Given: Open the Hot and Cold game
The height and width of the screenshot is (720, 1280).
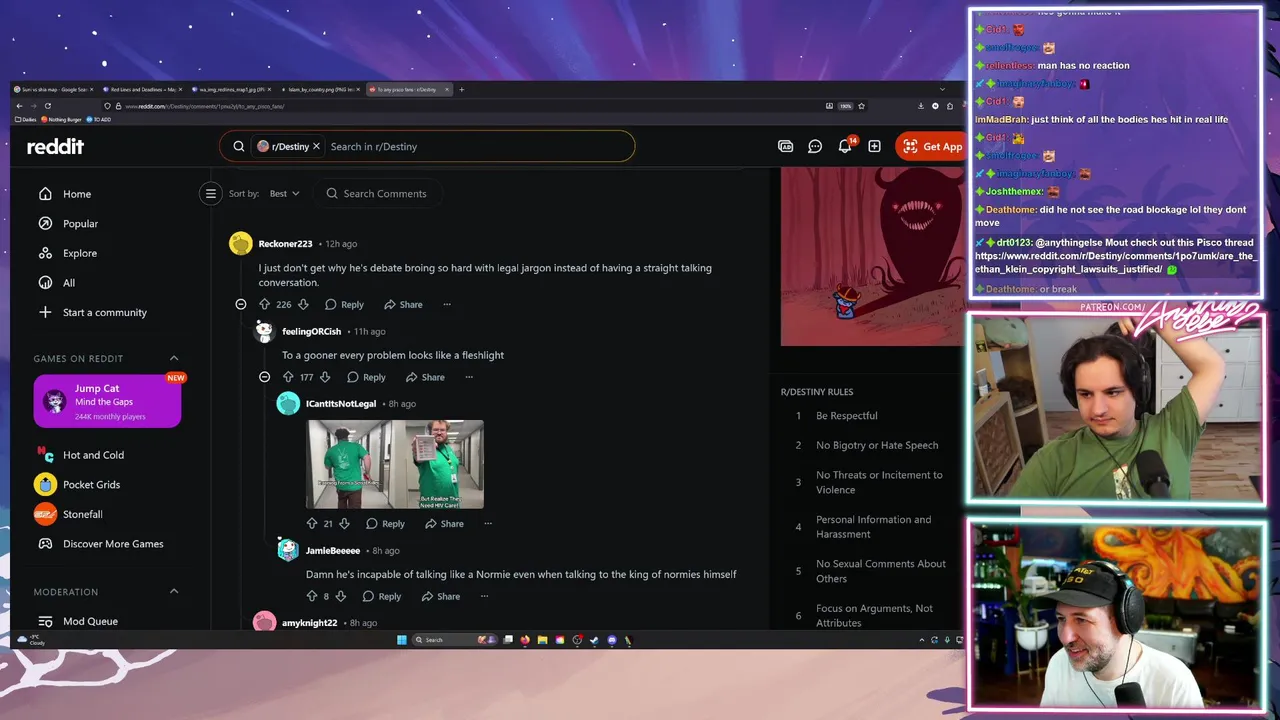Looking at the screenshot, I should pyautogui.click(x=93, y=455).
